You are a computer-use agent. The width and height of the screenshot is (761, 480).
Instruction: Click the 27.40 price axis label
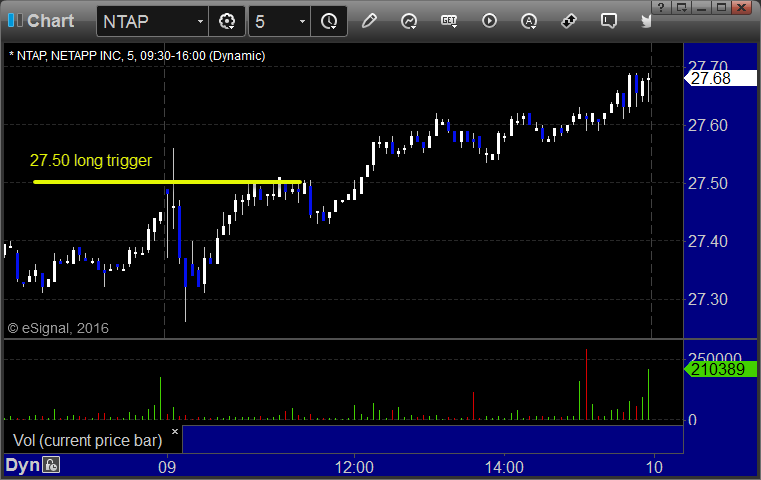pyautogui.click(x=708, y=241)
